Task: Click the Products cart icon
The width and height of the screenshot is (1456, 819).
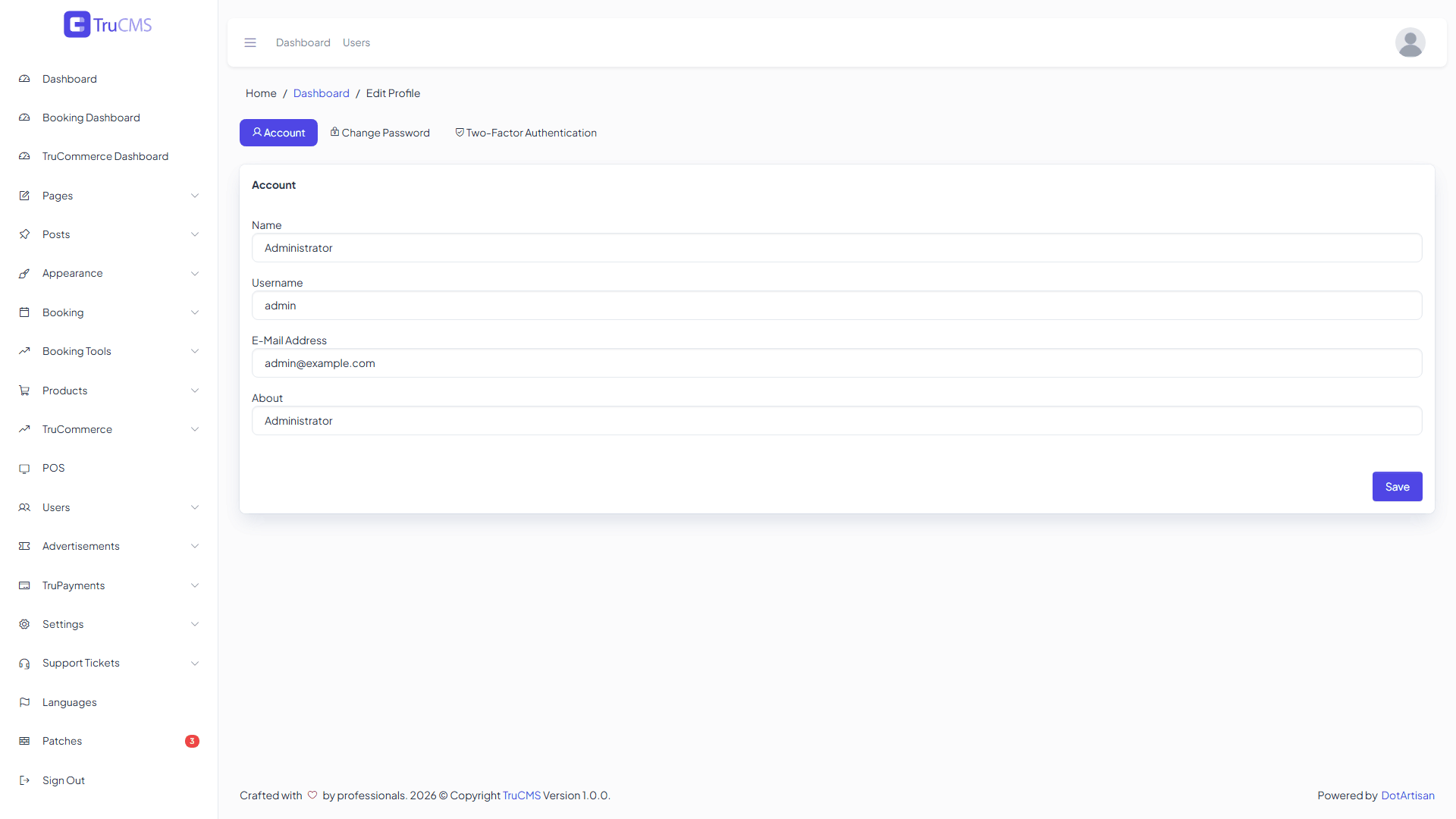Action: (x=24, y=391)
